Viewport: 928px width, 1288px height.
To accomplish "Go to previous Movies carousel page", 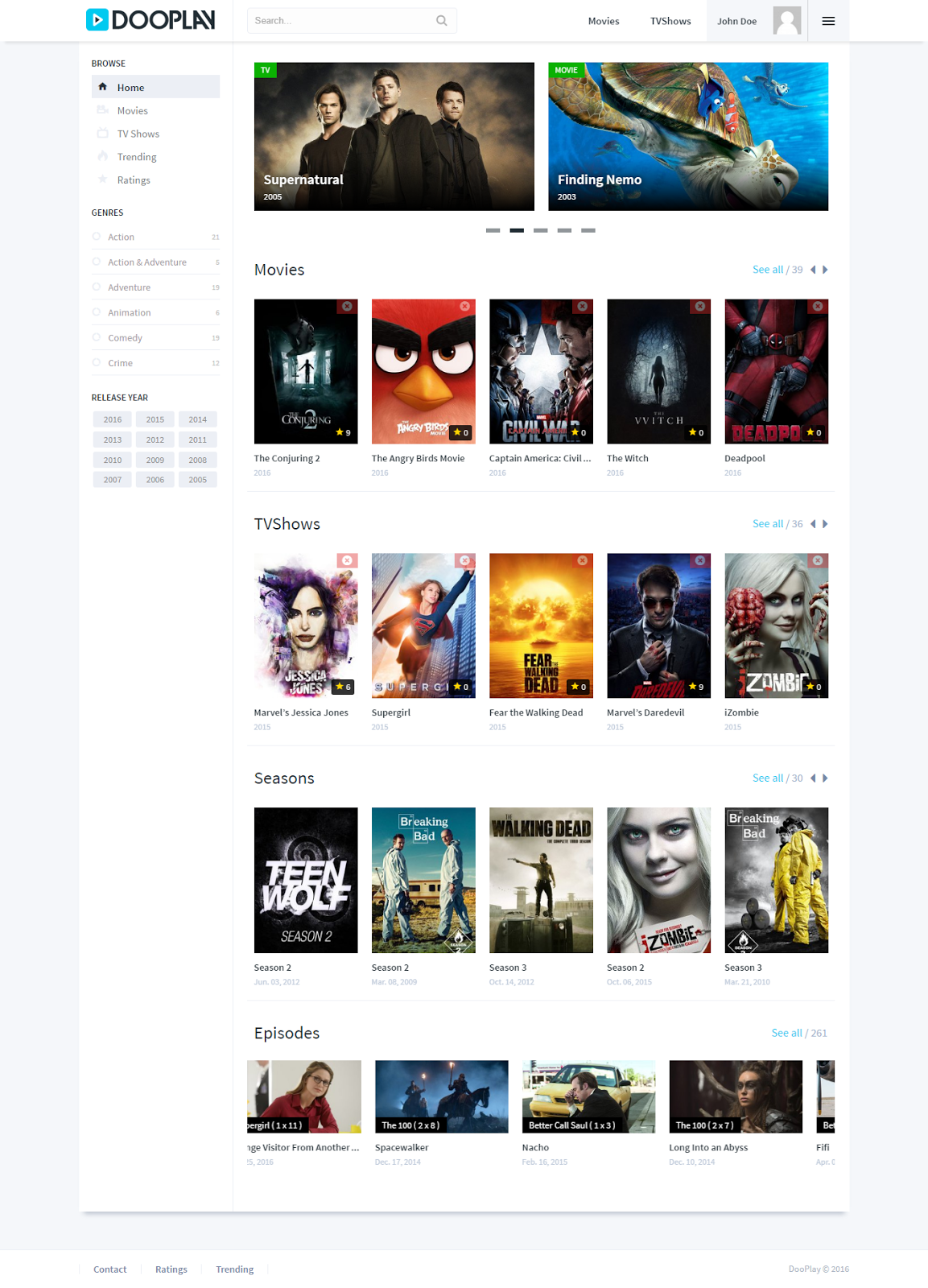I will [x=813, y=270].
